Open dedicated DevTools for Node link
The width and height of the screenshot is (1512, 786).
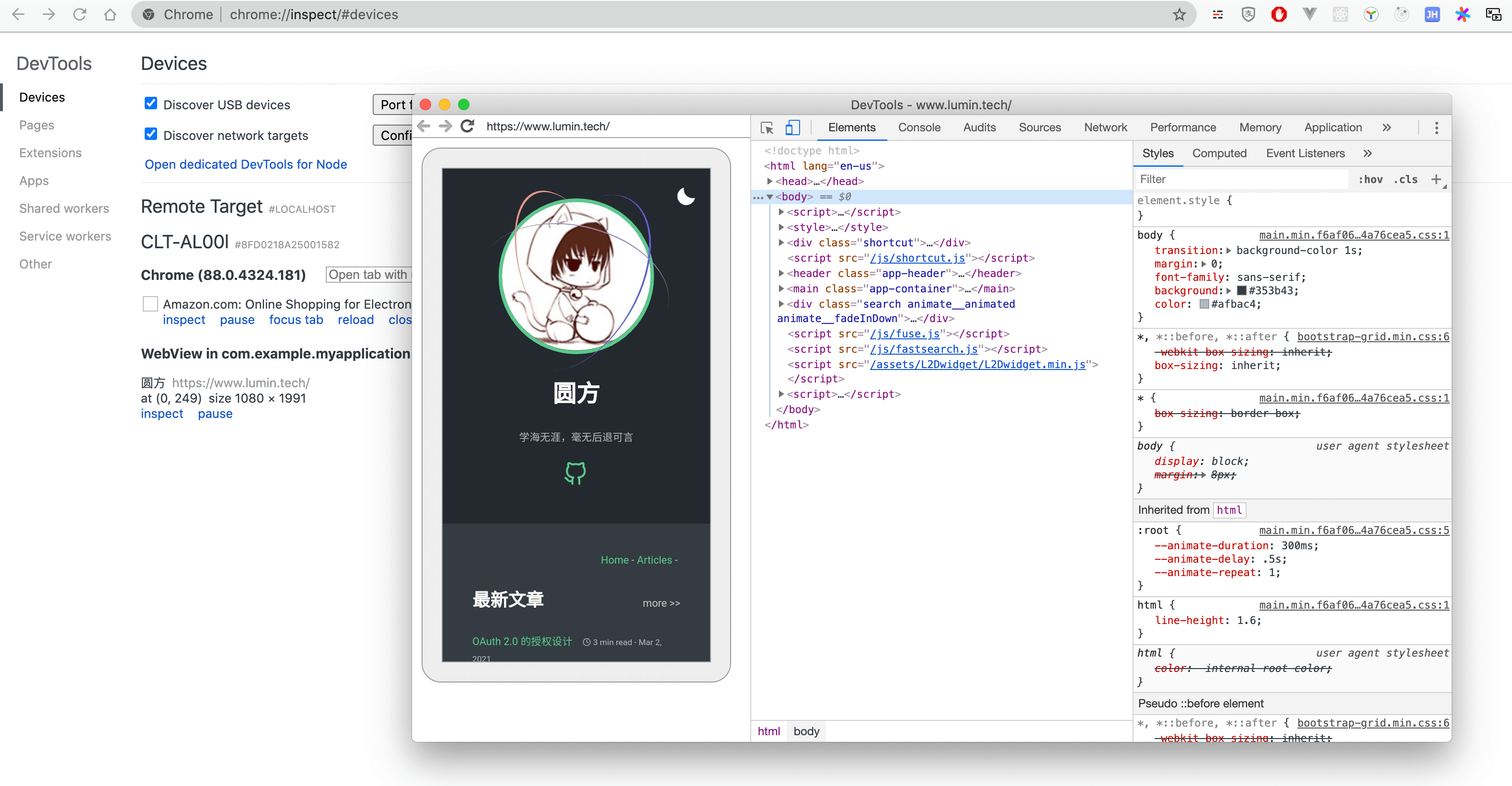(246, 164)
